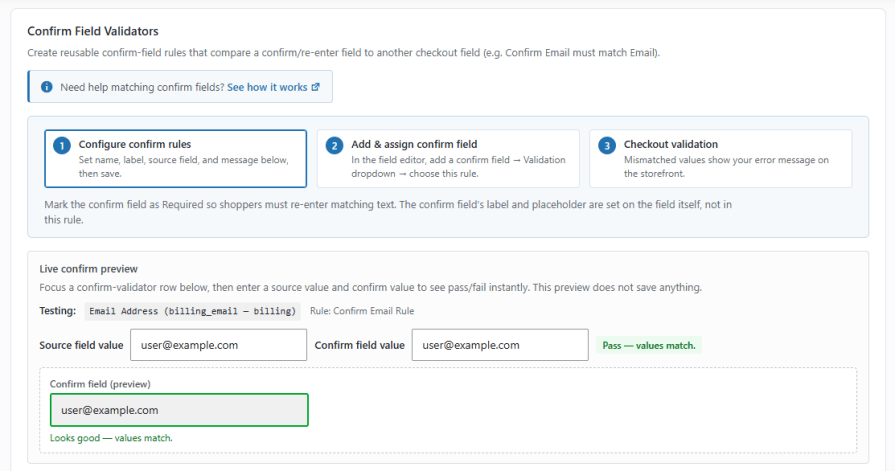Click the Live confirm preview heading
895x471 pixels.
point(88,269)
